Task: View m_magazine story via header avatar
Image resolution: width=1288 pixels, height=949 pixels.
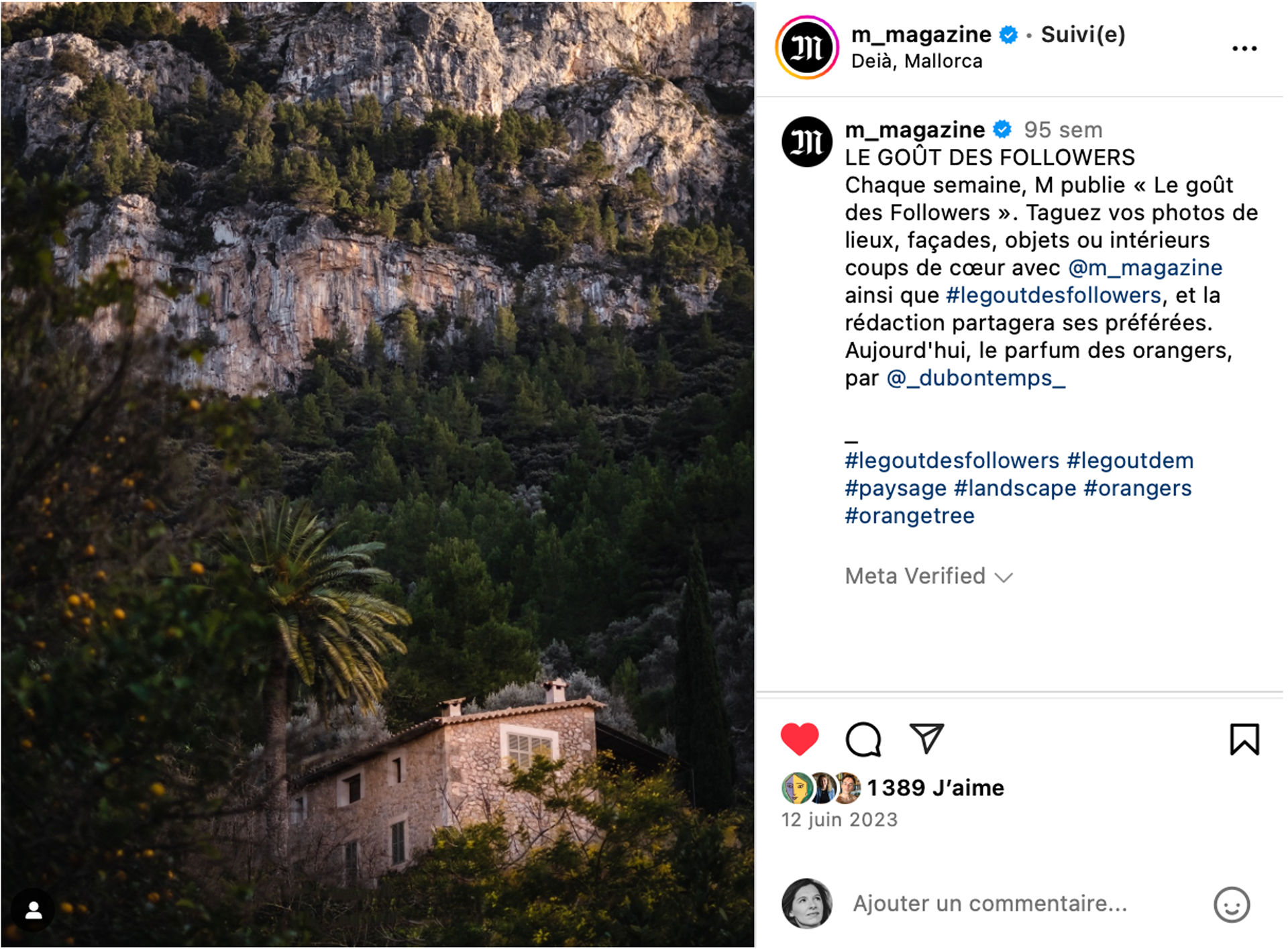Action: [807, 48]
